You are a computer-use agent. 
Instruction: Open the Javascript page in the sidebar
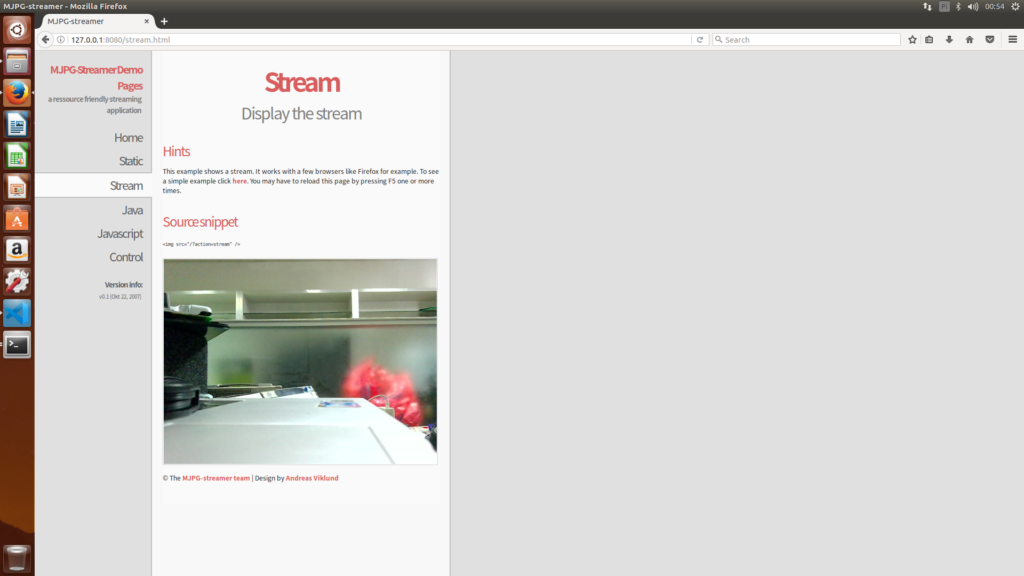click(x=120, y=234)
